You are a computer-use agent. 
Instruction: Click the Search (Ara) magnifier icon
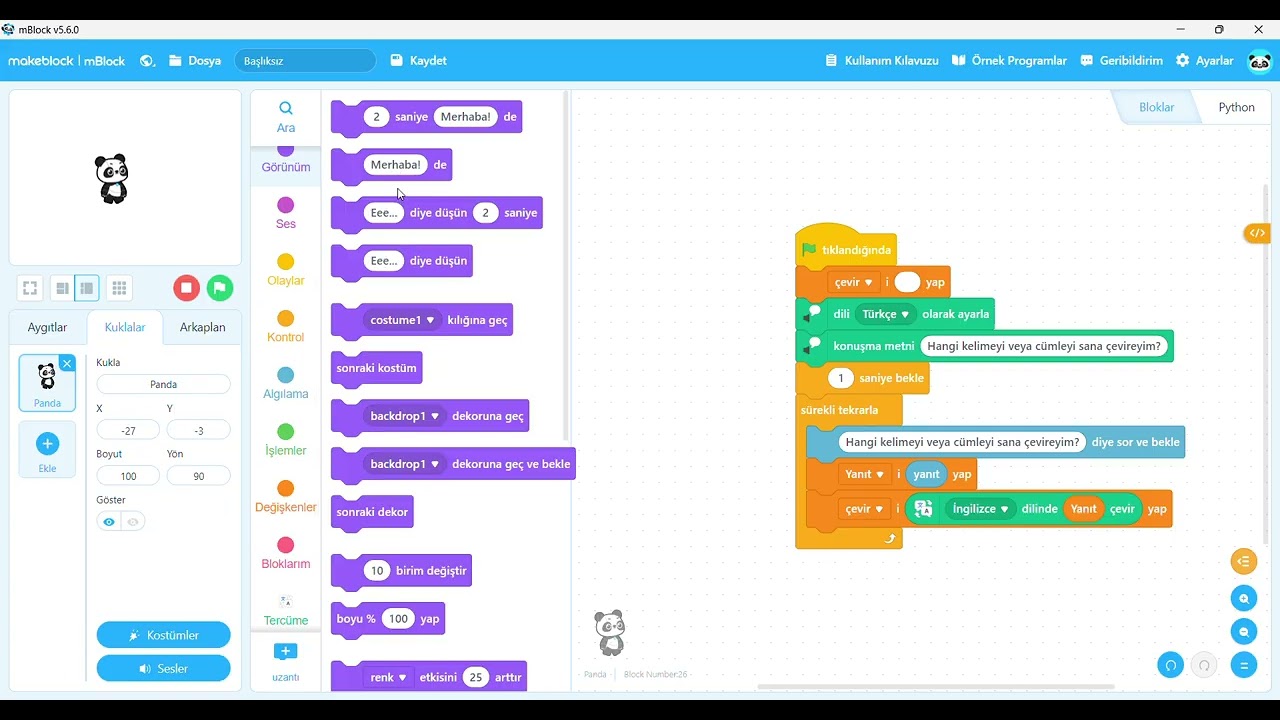(286, 108)
